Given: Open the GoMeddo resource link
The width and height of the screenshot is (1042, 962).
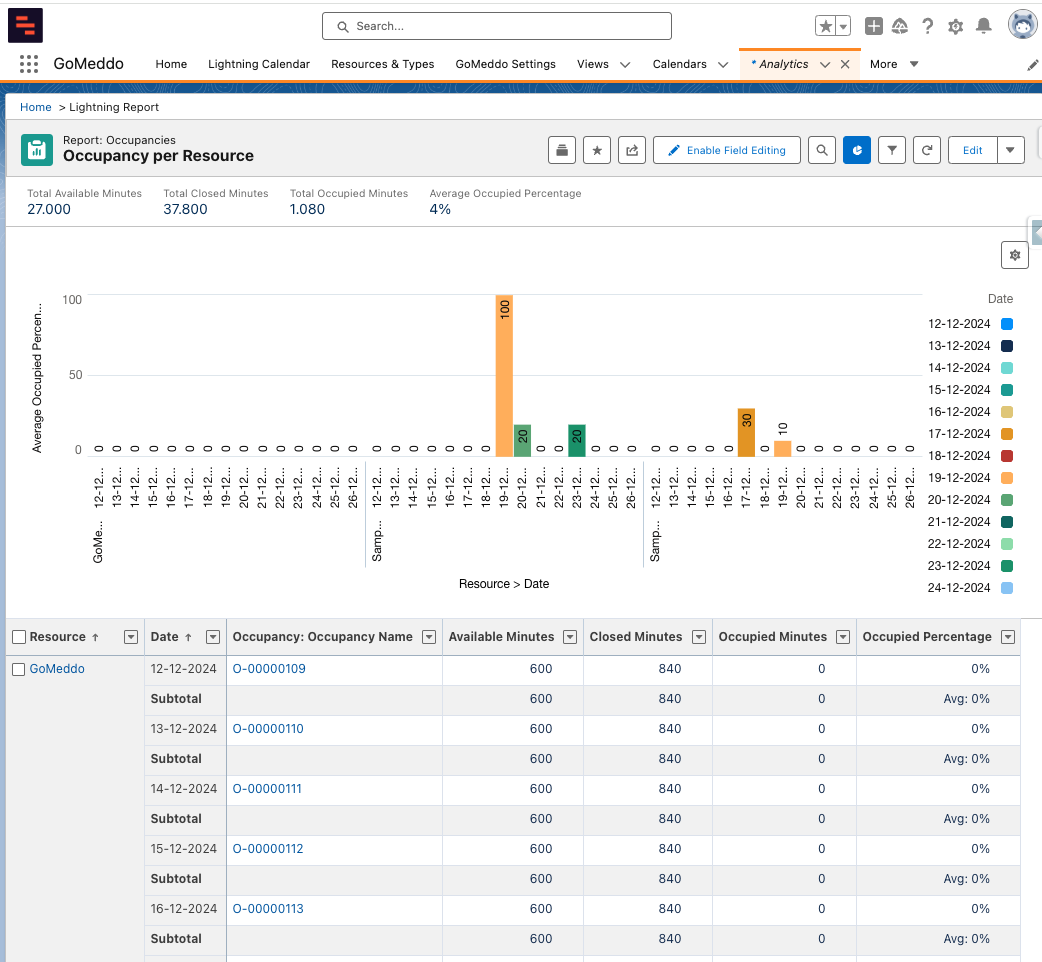Looking at the screenshot, I should click(57, 668).
